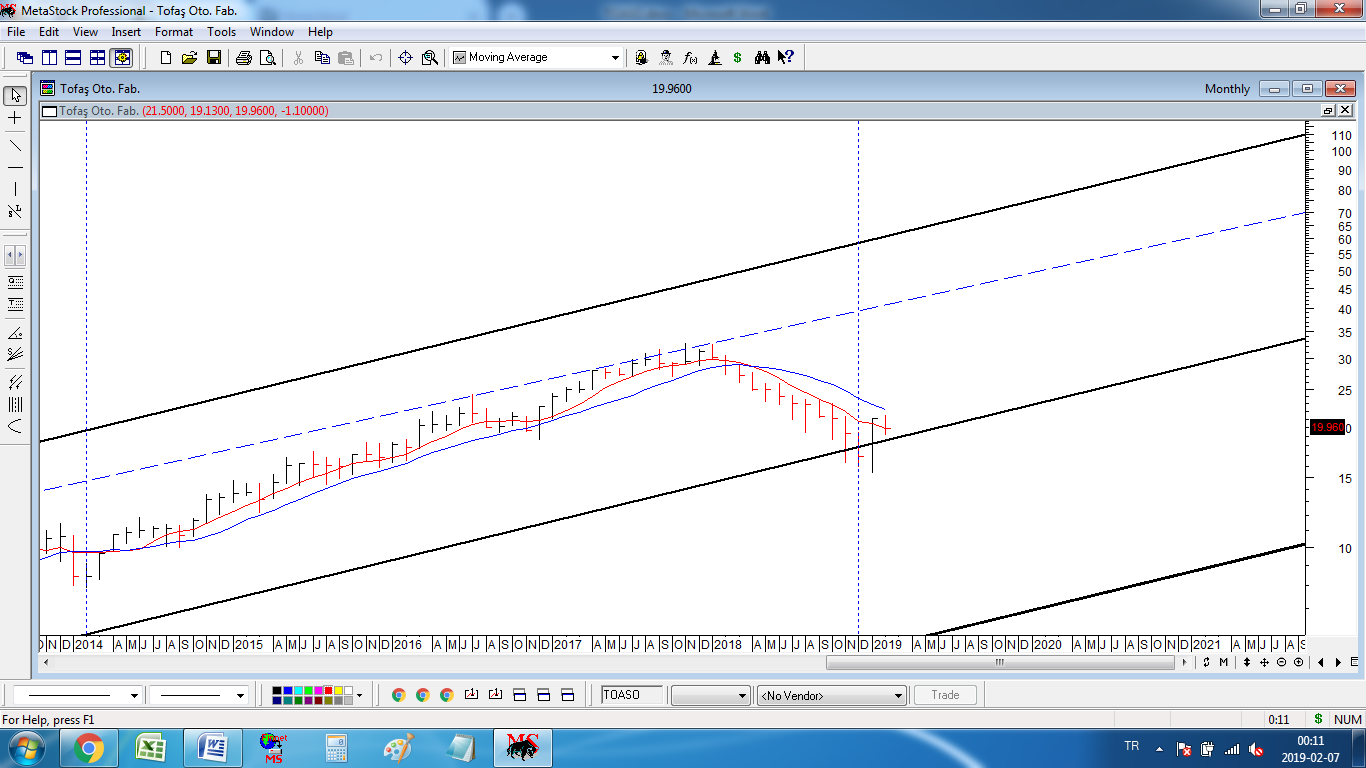This screenshot has width=1366, height=768.
Task: Click the last highlighted layout toolbar icon
Action: (122, 58)
